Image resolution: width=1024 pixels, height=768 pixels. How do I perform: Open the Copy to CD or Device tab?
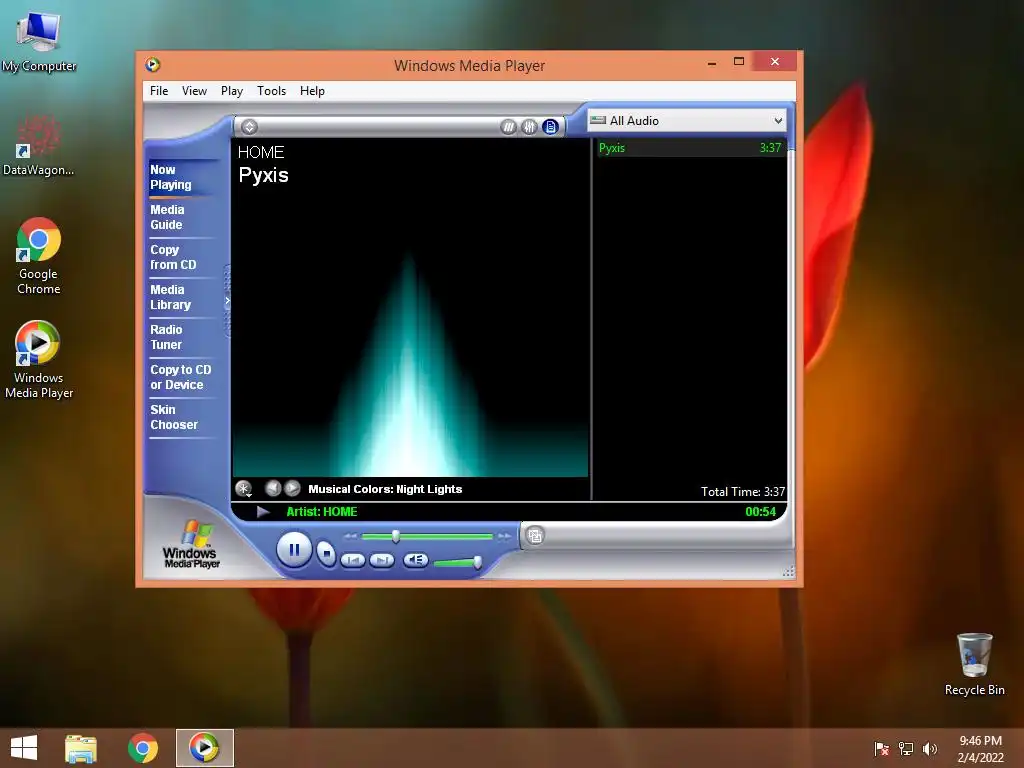[x=182, y=377]
